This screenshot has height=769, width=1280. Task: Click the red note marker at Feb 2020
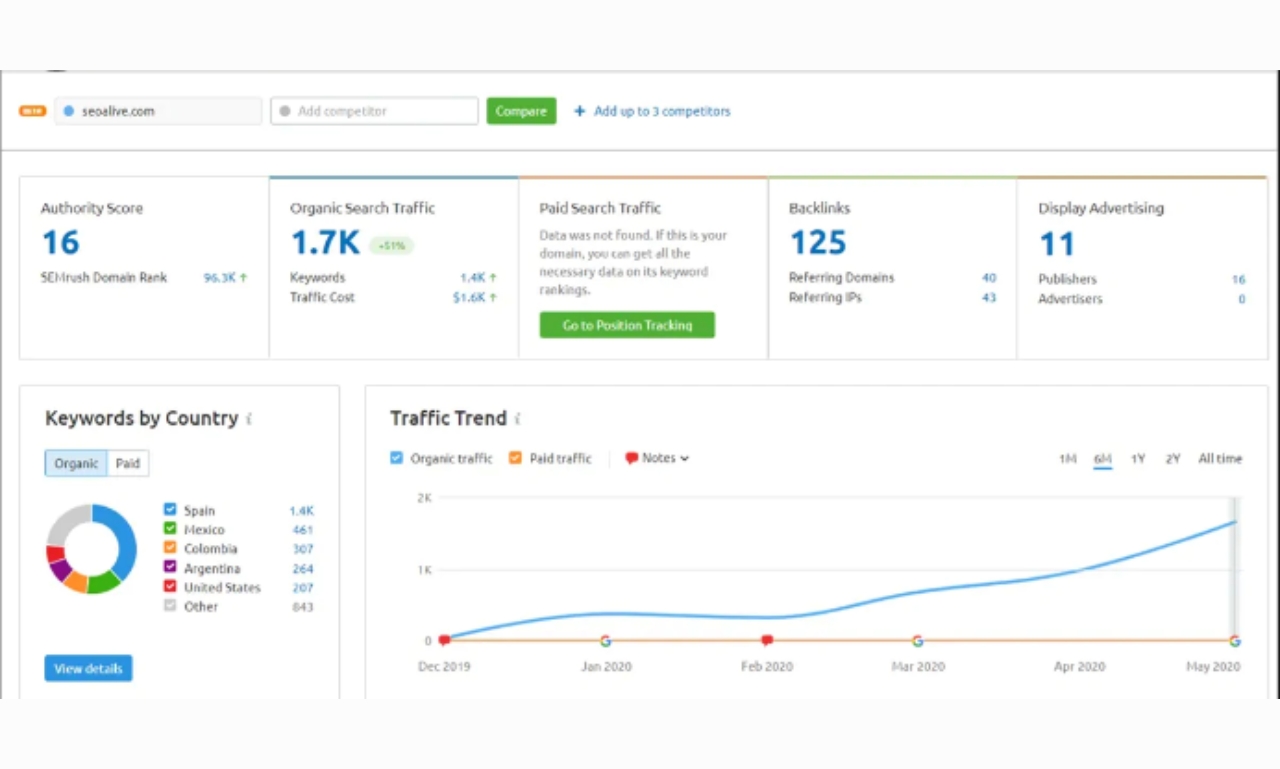[x=766, y=639]
